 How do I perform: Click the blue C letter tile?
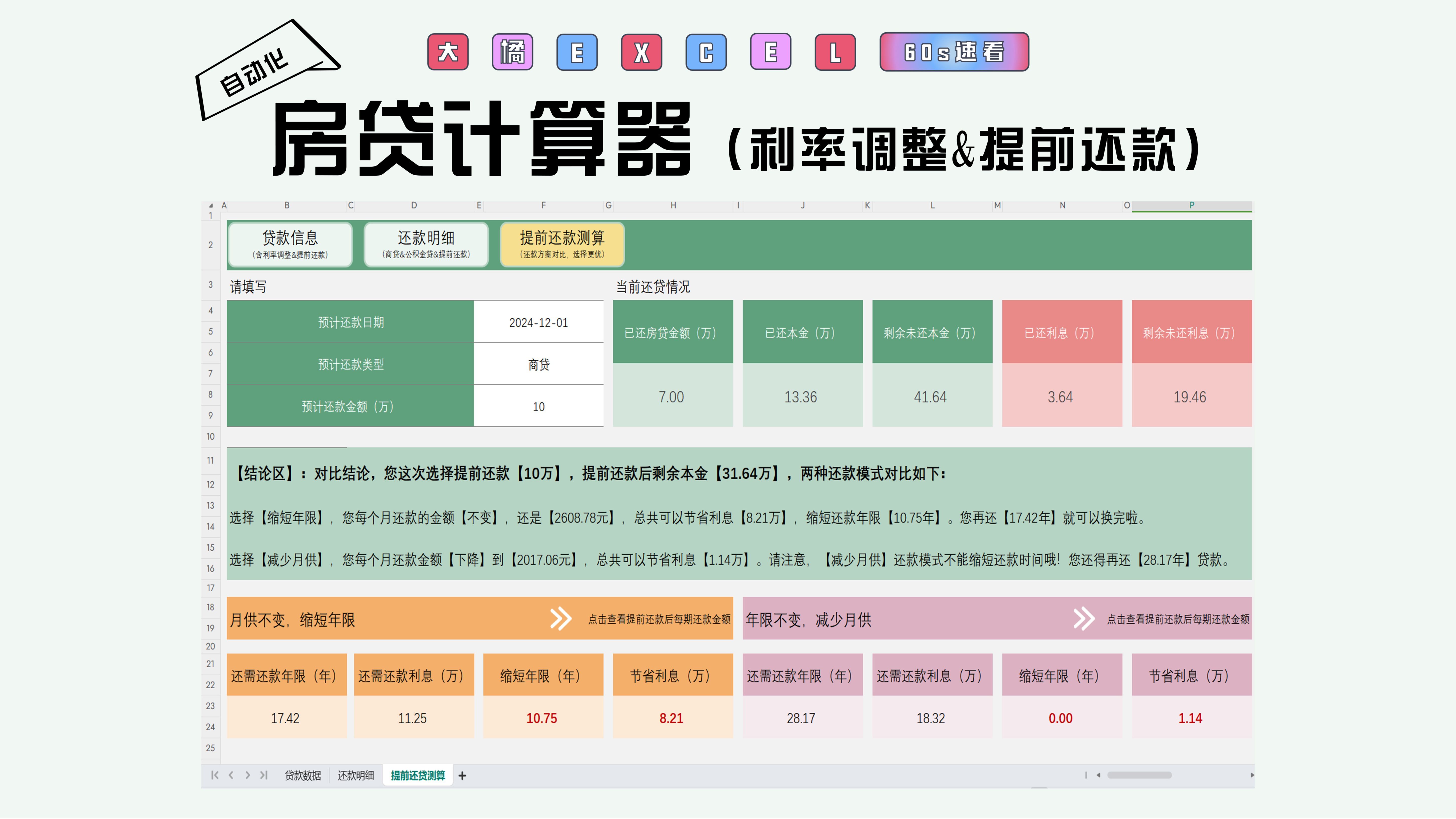[x=706, y=52]
